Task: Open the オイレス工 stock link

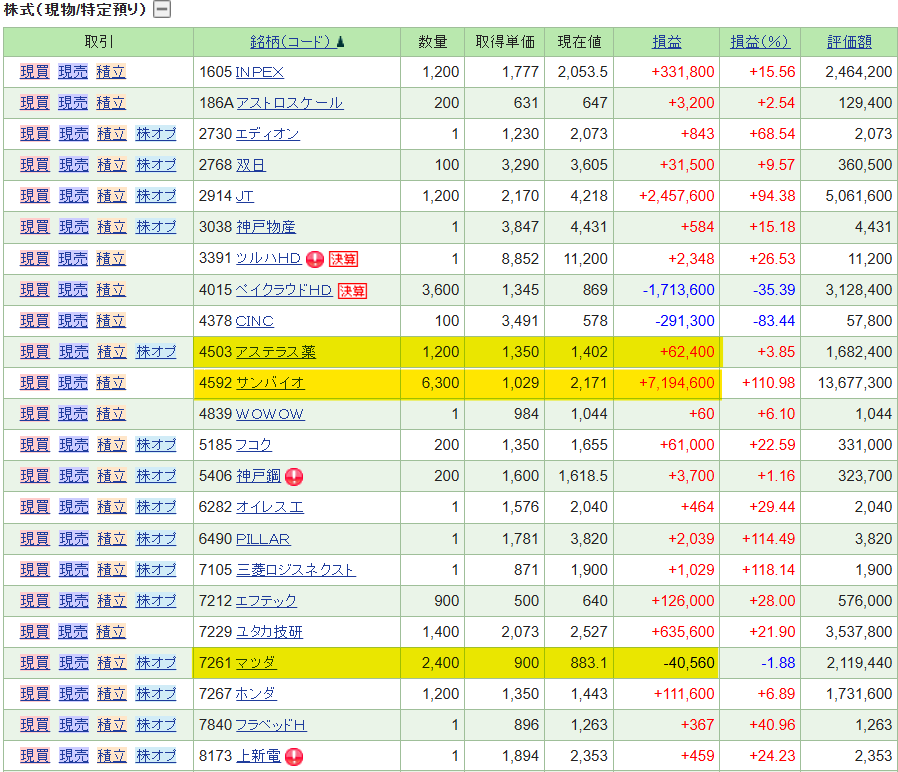Action: click(x=270, y=507)
